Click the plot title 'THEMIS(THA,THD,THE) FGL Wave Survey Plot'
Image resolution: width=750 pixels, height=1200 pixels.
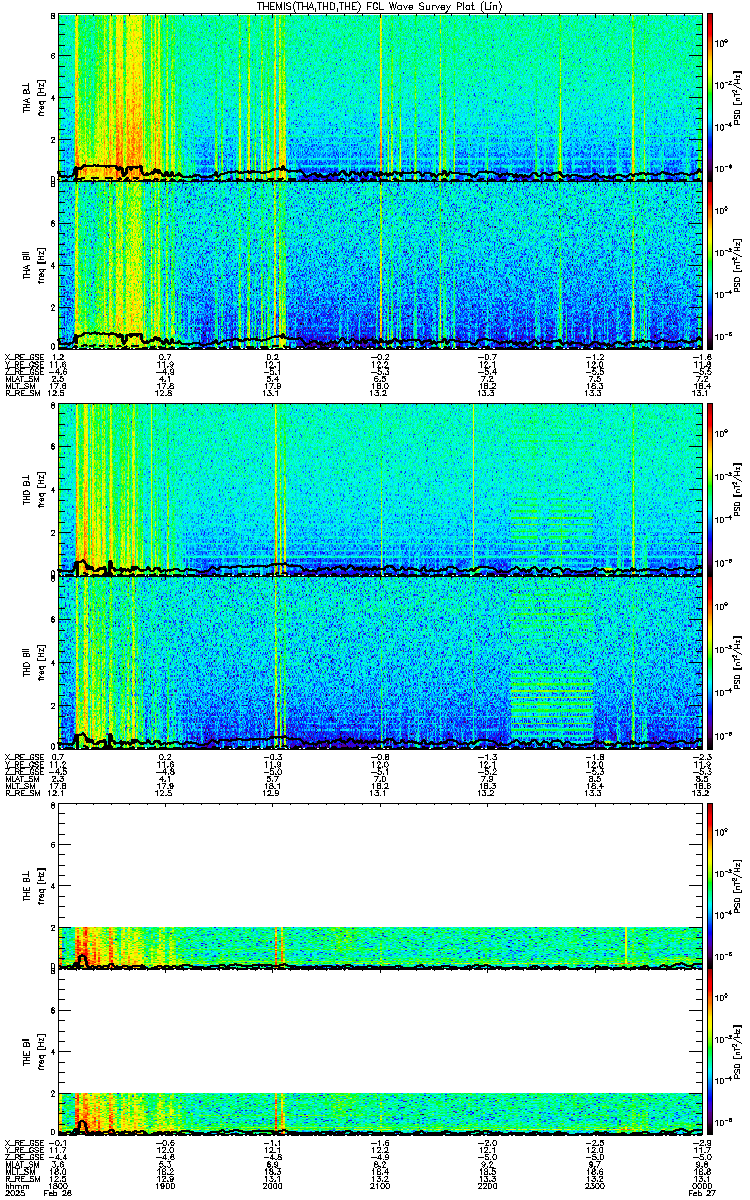pyautogui.click(x=382, y=6)
